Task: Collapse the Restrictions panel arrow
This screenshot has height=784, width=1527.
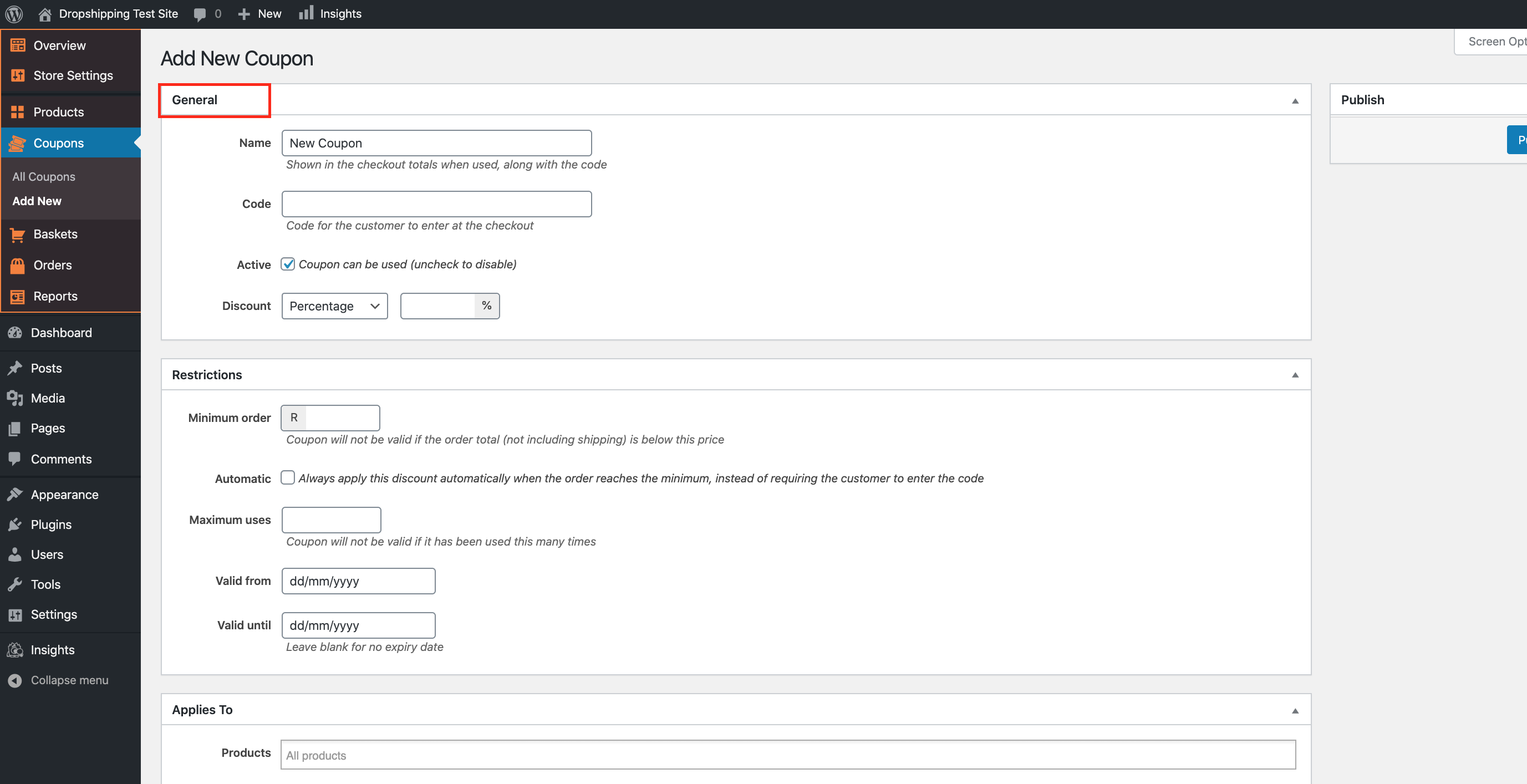Action: tap(1295, 375)
